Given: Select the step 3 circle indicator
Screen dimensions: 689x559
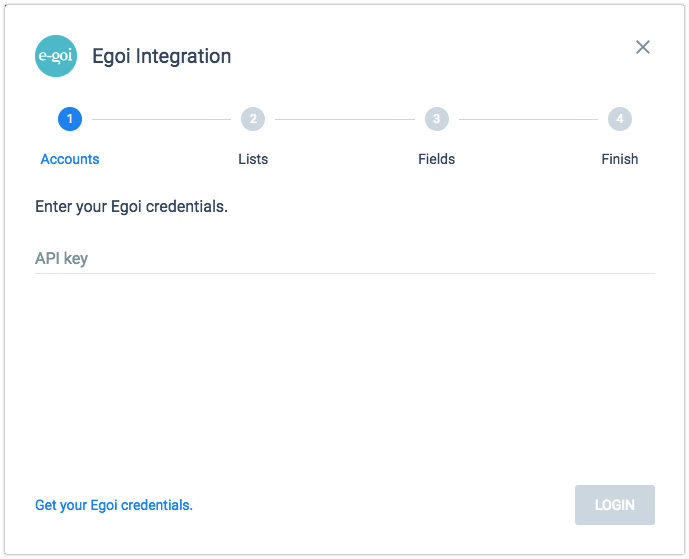Looking at the screenshot, I should point(436,119).
